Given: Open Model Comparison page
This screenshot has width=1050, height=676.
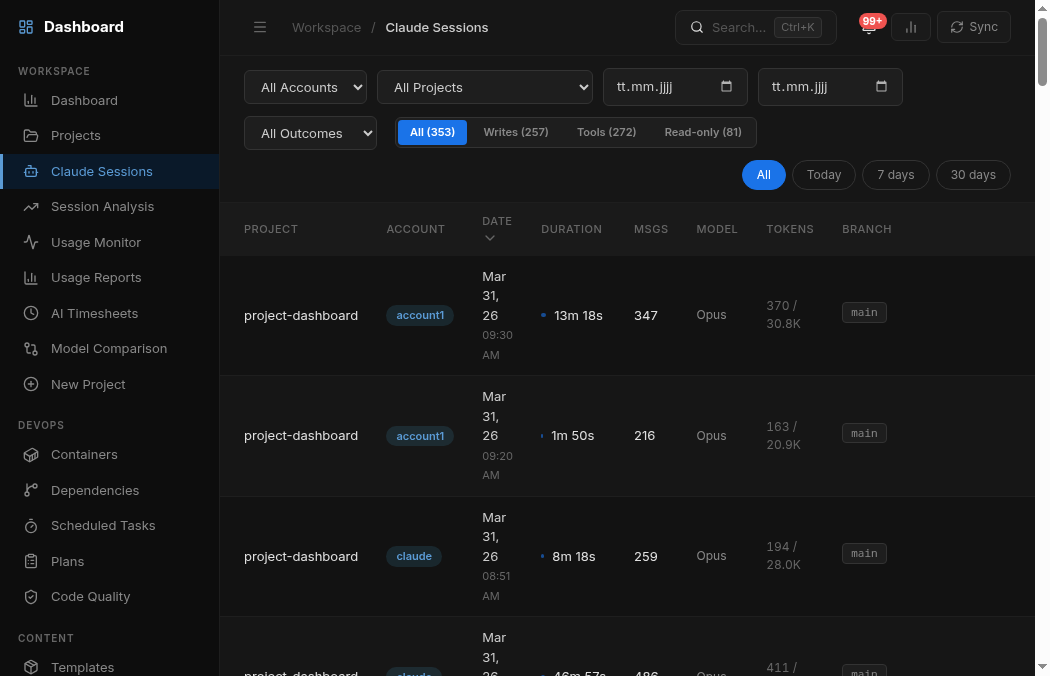Looking at the screenshot, I should (109, 349).
